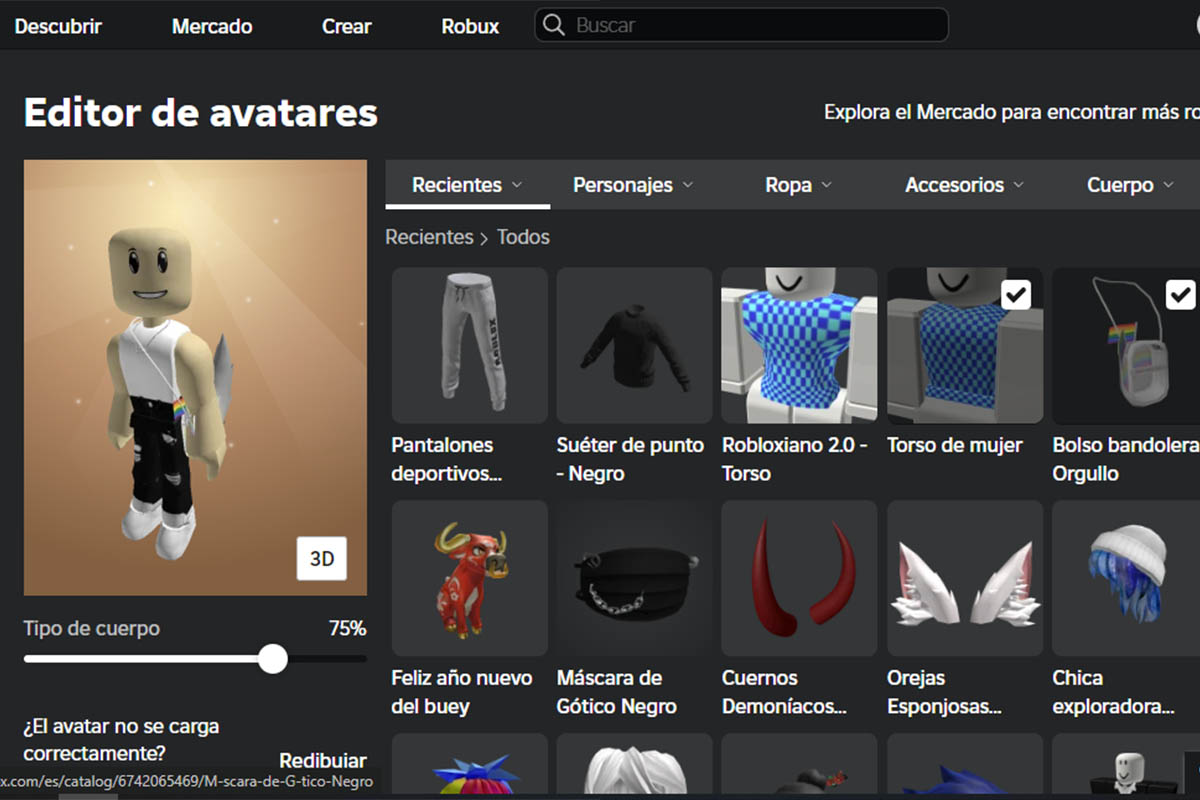The height and width of the screenshot is (800, 1200).
Task: Click the search magnifier icon
Action: [x=553, y=25]
